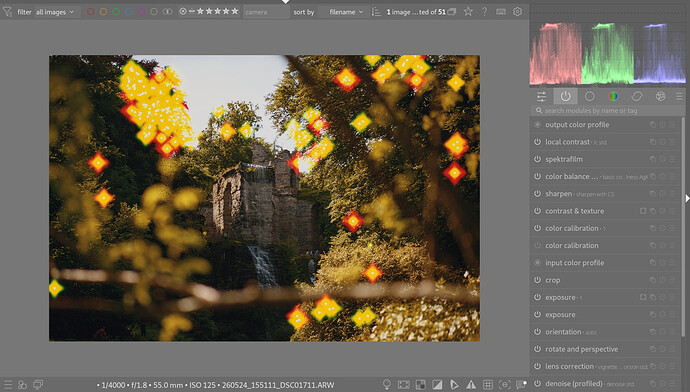This screenshot has width=690, height=392.
Task: Toggle the yellow color label filter
Action: pos(103,12)
